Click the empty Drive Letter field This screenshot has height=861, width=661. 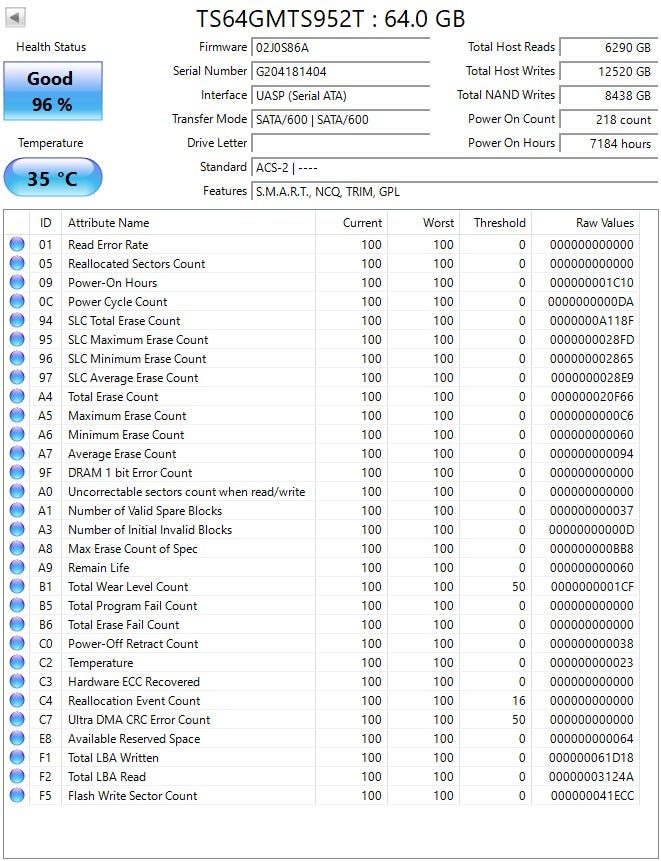[340, 144]
